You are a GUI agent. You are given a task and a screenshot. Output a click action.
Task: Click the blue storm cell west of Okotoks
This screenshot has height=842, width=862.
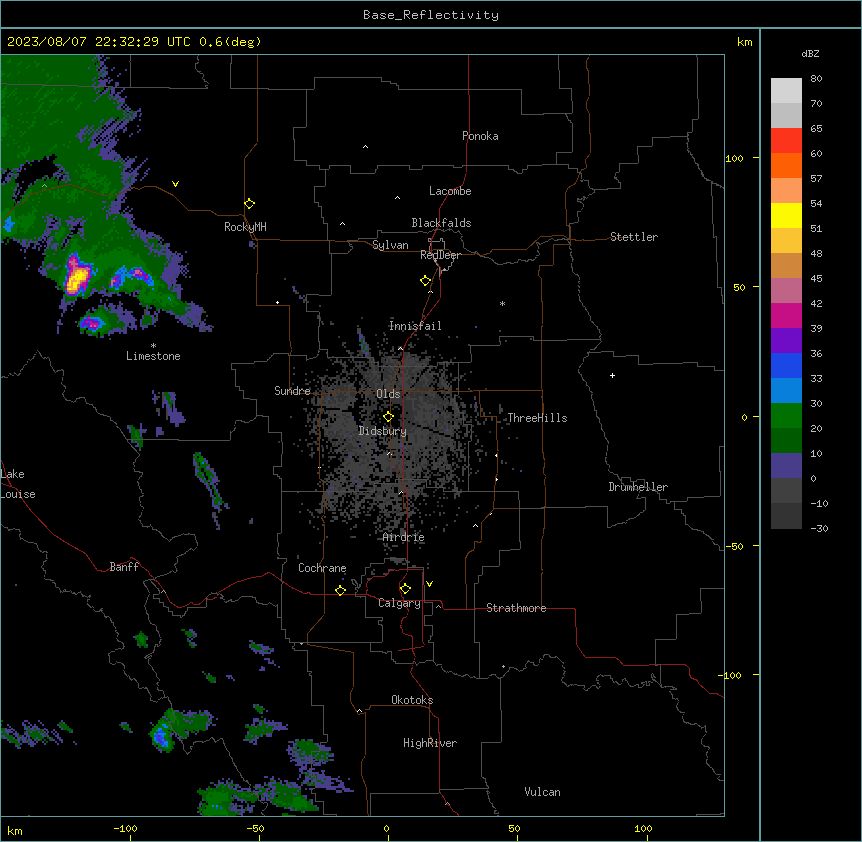pyautogui.click(x=161, y=735)
